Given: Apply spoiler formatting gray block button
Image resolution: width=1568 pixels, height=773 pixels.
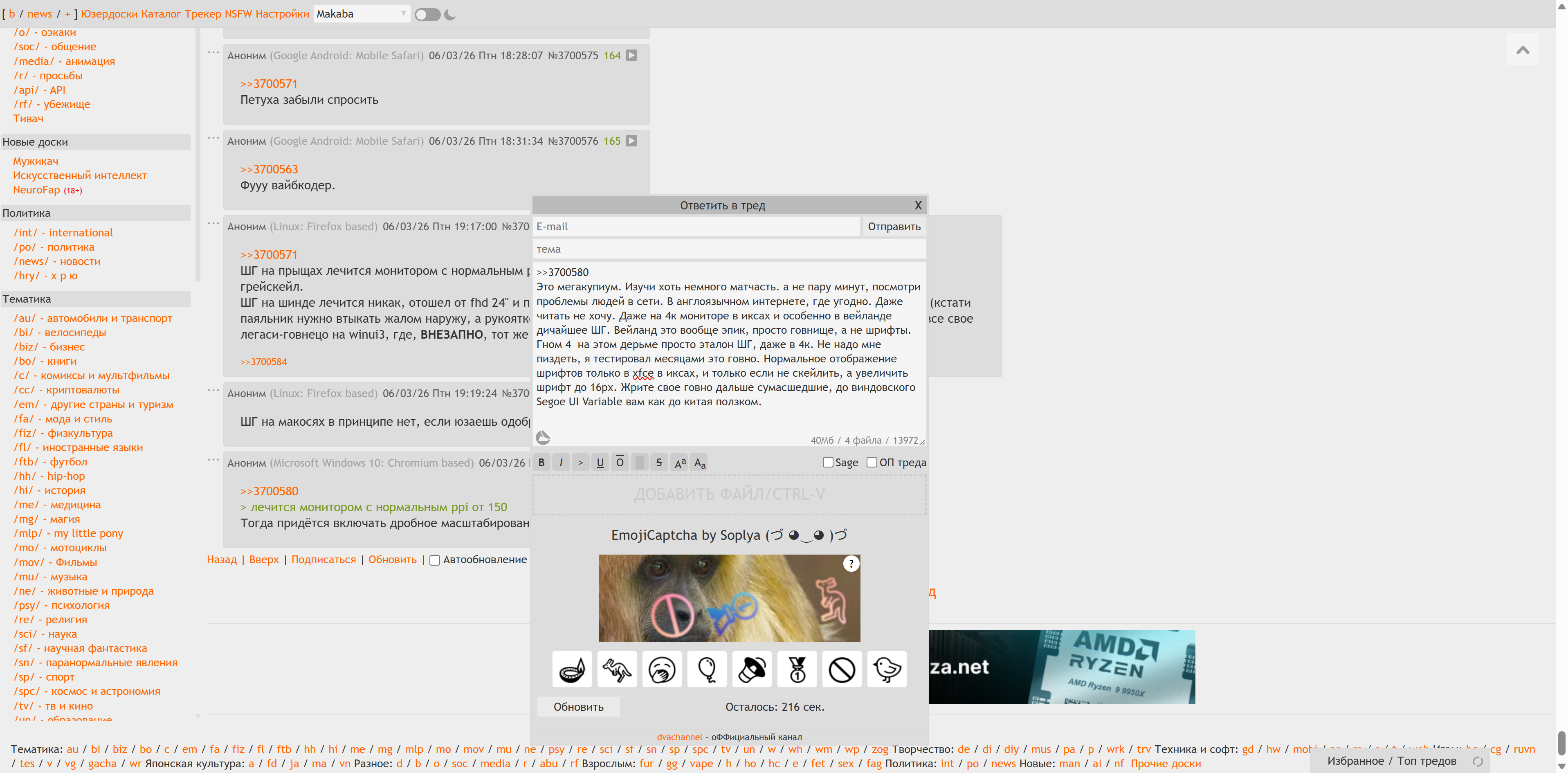Looking at the screenshot, I should click(639, 463).
